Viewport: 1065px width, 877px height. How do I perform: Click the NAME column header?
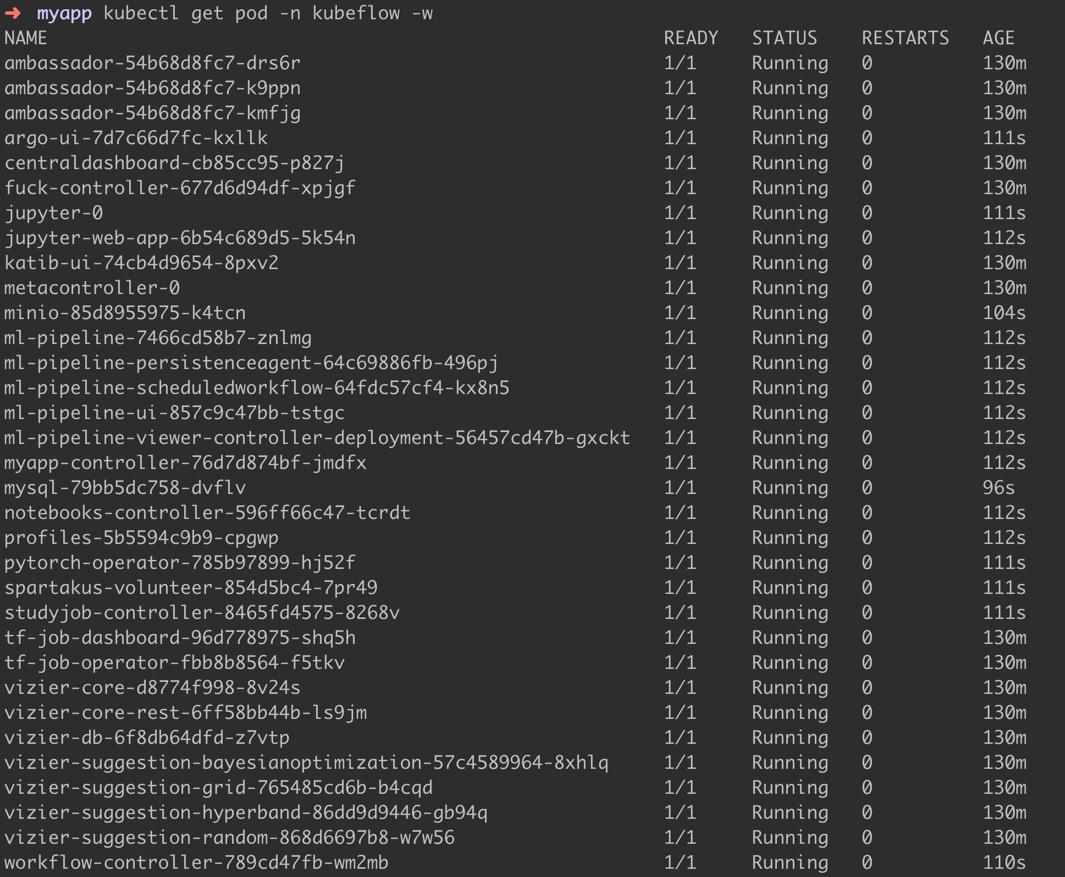(26, 38)
